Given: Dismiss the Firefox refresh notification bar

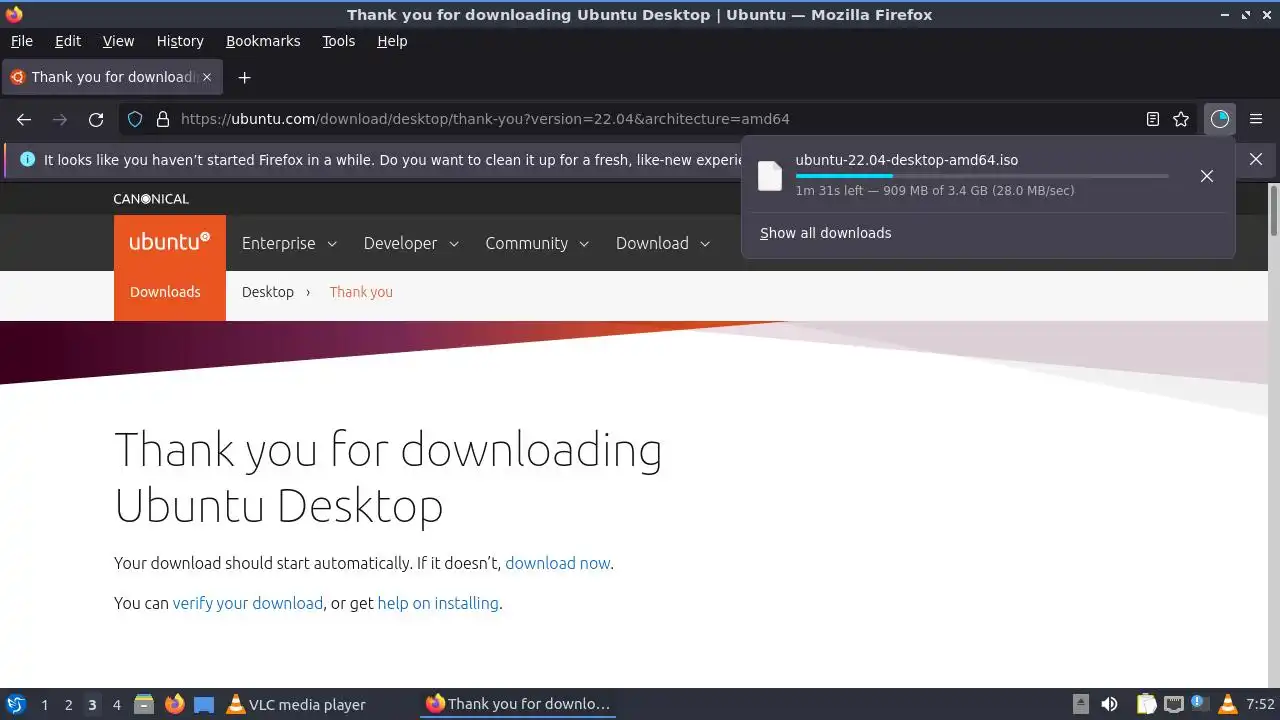Looking at the screenshot, I should (x=1256, y=159).
